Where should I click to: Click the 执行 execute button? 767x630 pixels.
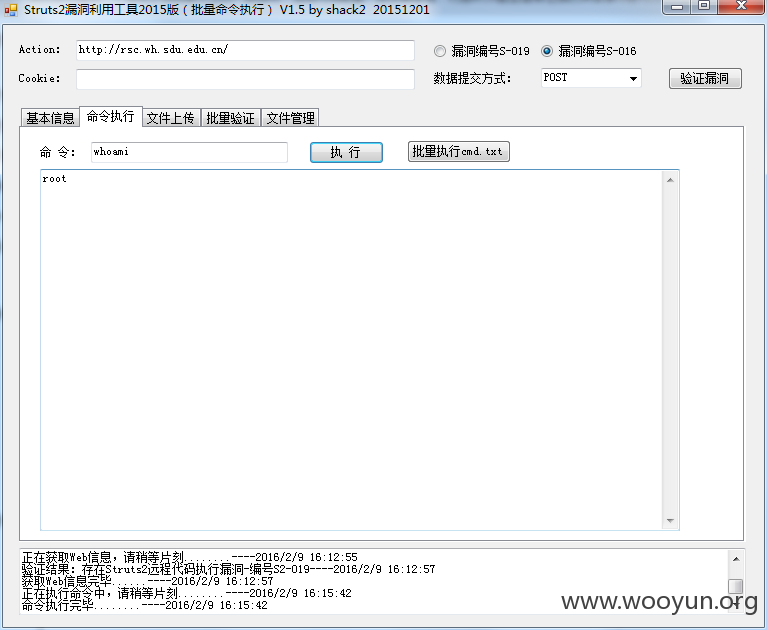point(346,152)
